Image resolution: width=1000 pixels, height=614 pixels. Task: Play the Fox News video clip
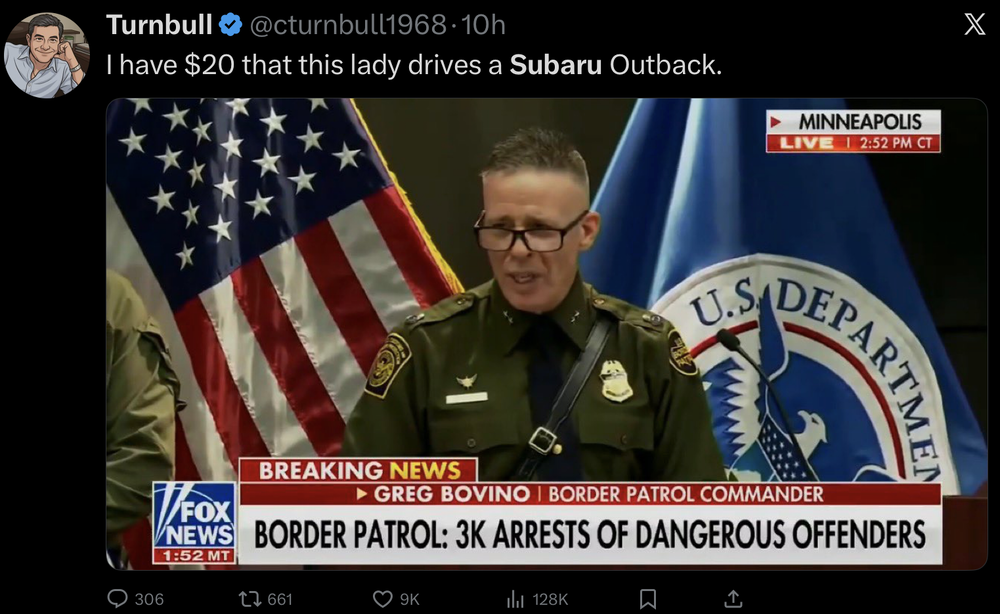[547, 333]
